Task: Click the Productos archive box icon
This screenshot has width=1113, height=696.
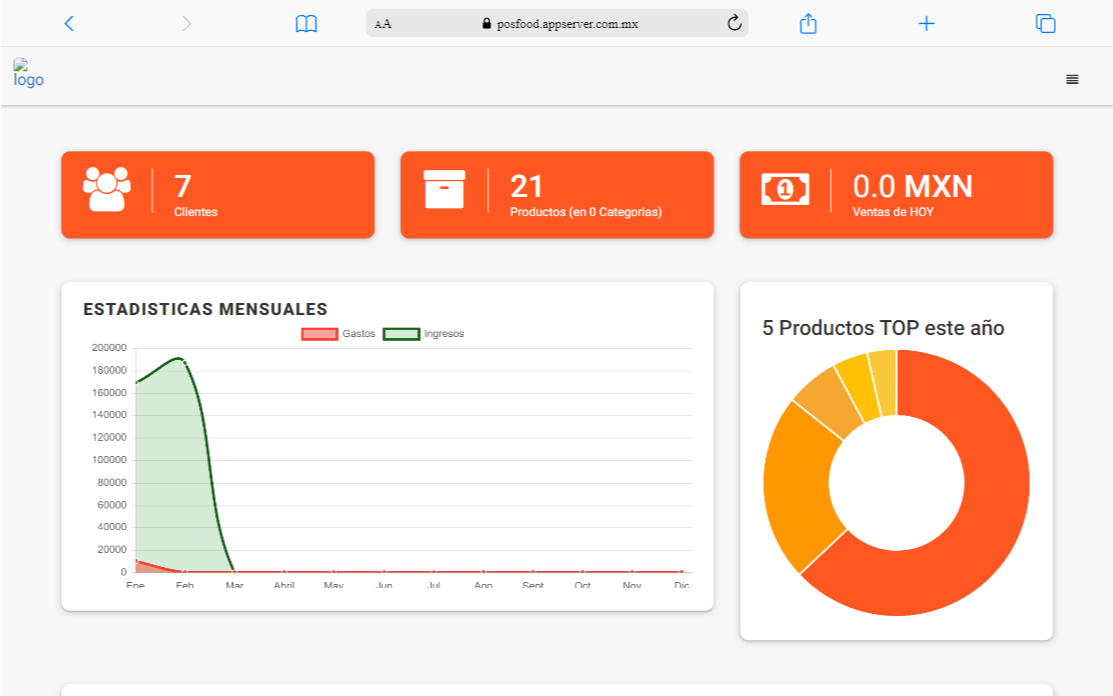Action: pyautogui.click(x=444, y=189)
